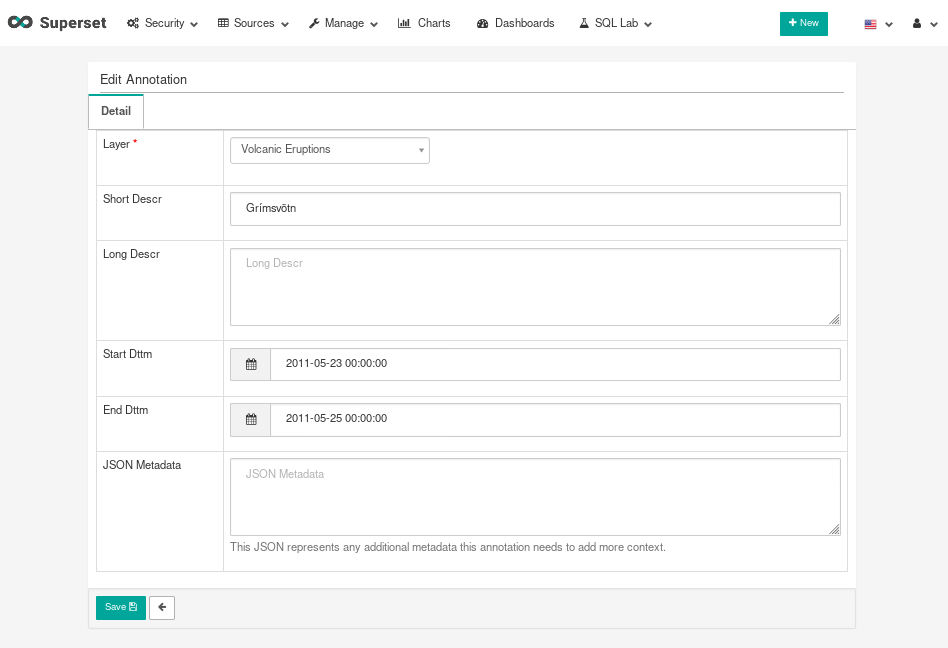Image resolution: width=948 pixels, height=648 pixels.
Task: Expand the Sources dropdown menu
Action: (253, 23)
